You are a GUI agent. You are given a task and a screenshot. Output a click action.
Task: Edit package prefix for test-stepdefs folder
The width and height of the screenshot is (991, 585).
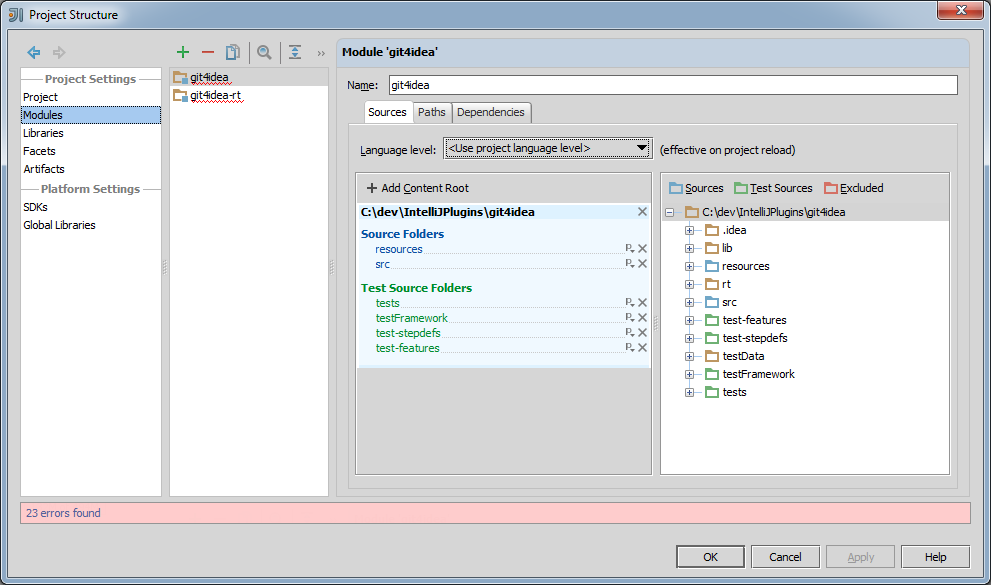click(629, 332)
